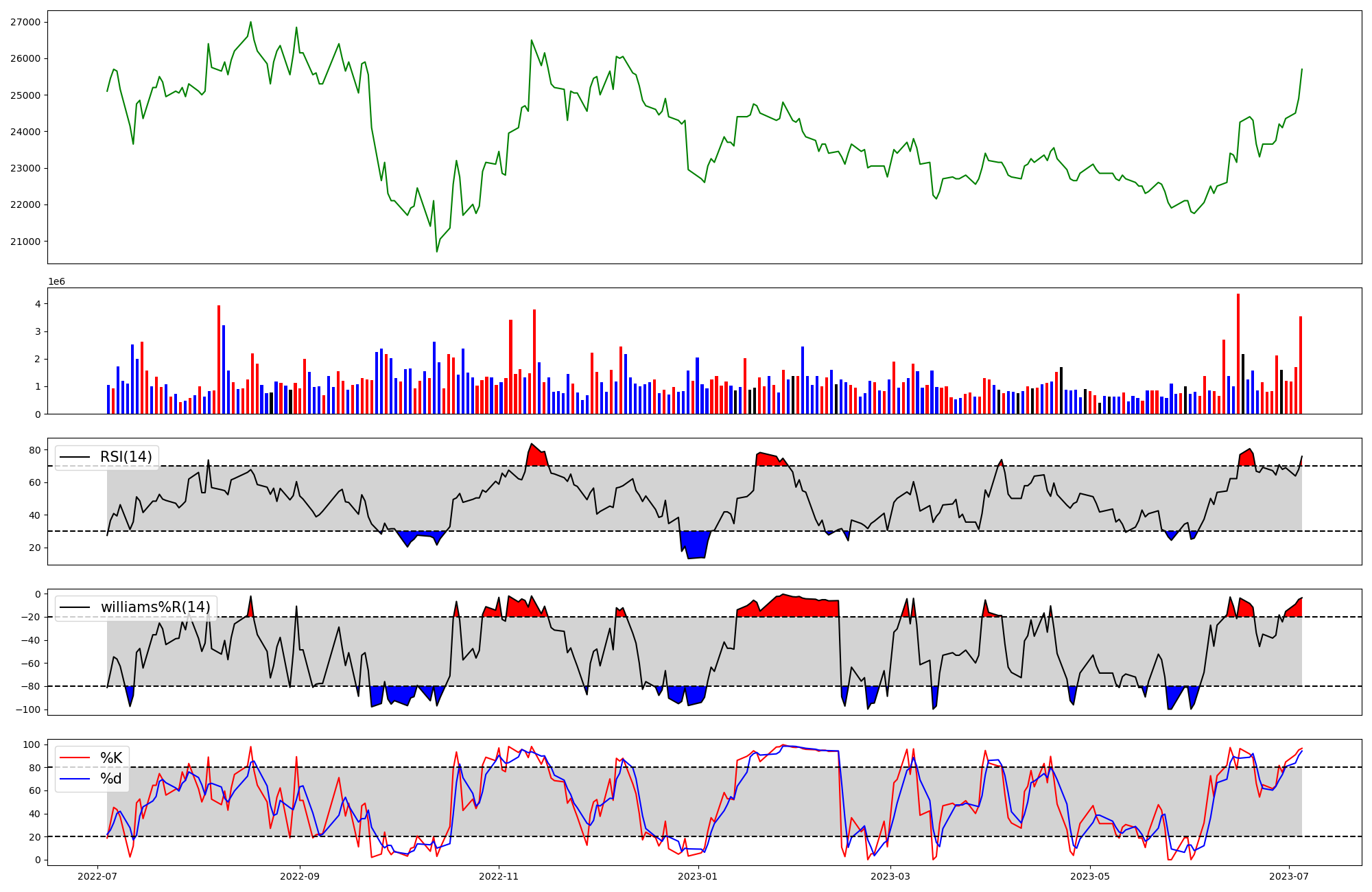This screenshot has width=1372, height=892.
Task: Click the largest blue oversold RSI area
Action: coord(696,544)
